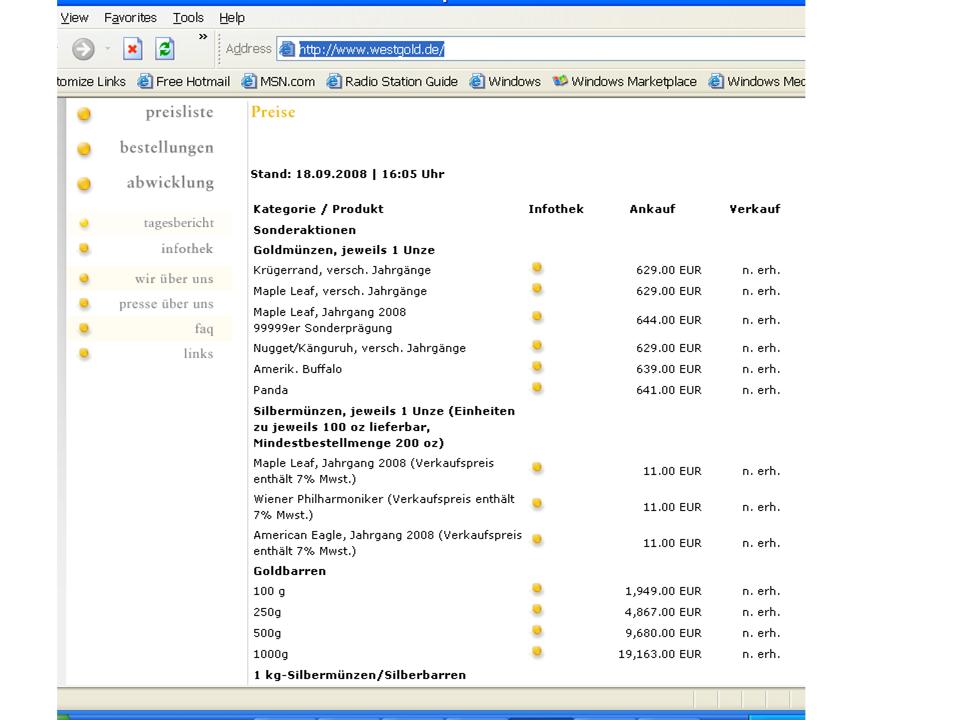960x720 pixels.
Task: Open the MSN.com favorites link
Action: coord(278,81)
